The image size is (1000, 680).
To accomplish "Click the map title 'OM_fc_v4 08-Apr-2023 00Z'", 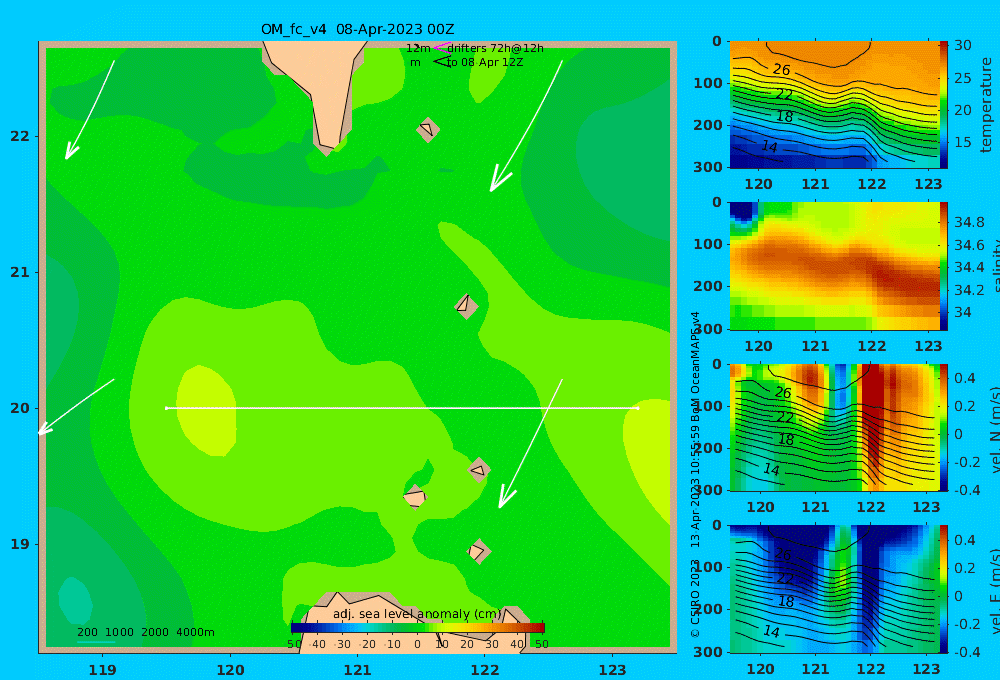I will point(357,29).
